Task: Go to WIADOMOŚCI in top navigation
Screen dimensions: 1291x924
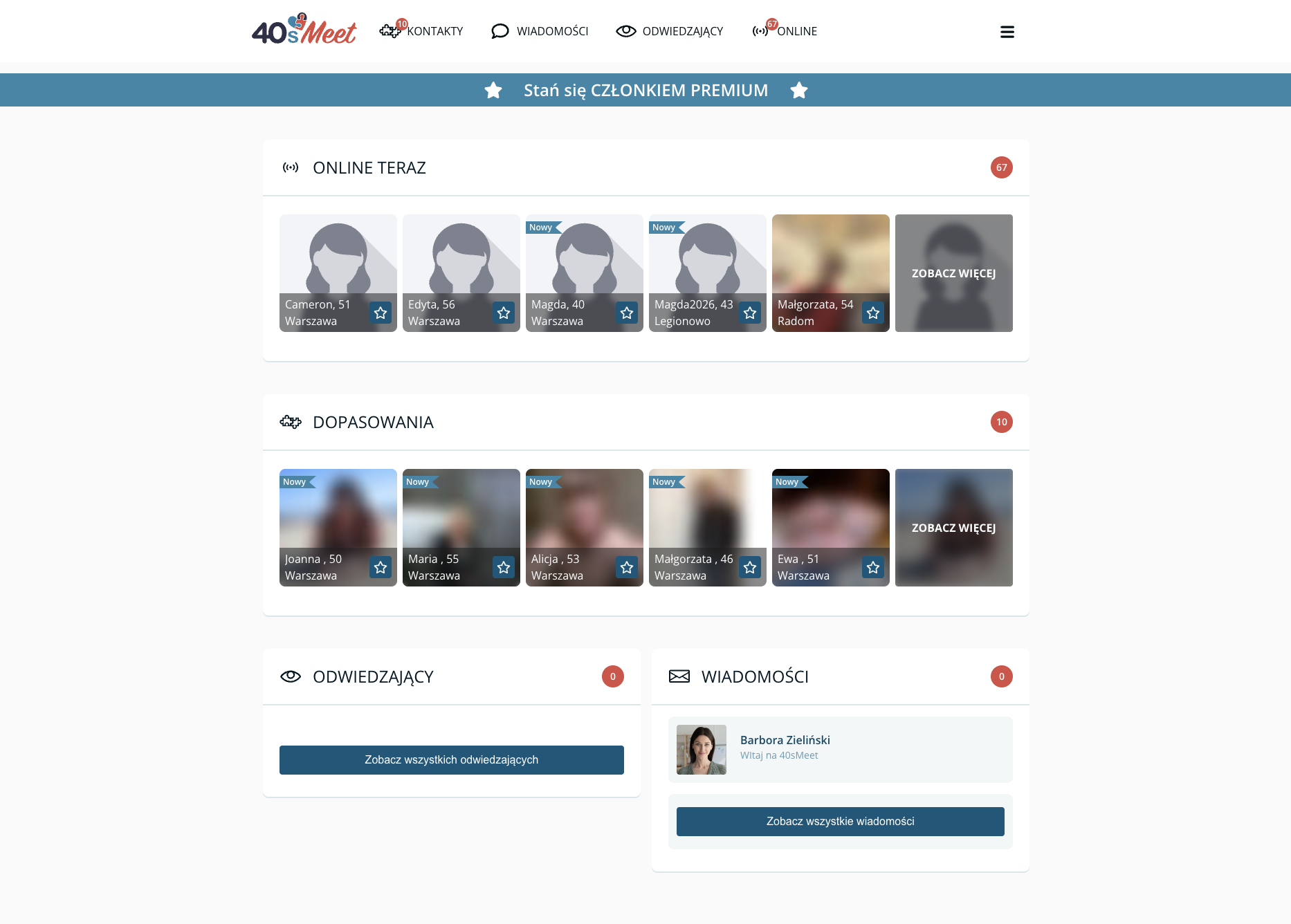Action: click(540, 31)
